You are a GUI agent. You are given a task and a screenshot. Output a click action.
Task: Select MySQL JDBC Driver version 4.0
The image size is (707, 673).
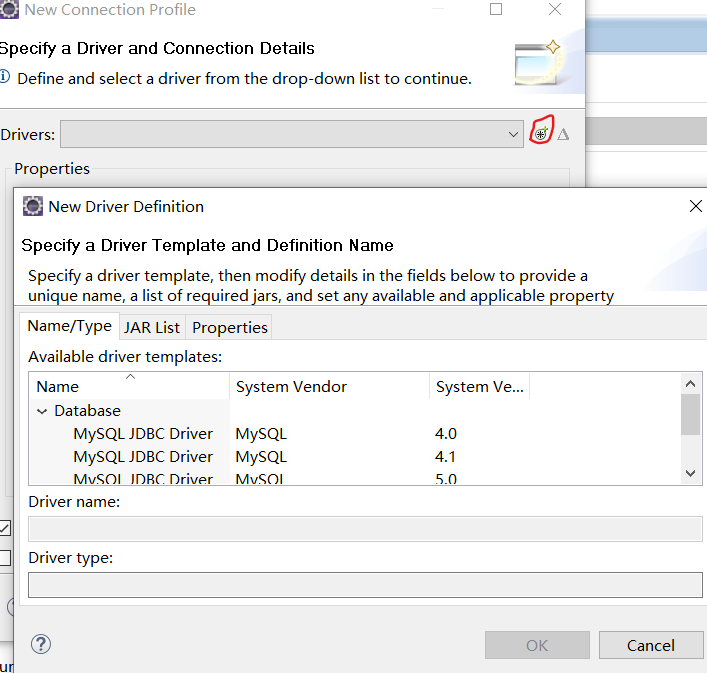(143, 434)
